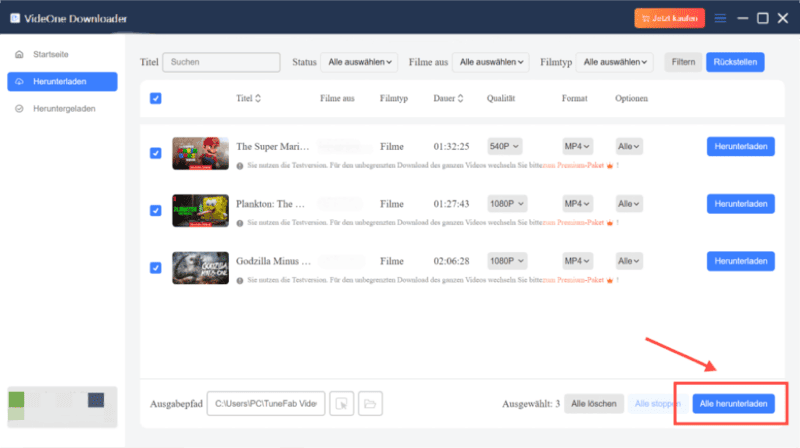The height and width of the screenshot is (448, 800).
Task: Click the Titel search input field
Action: [221, 62]
